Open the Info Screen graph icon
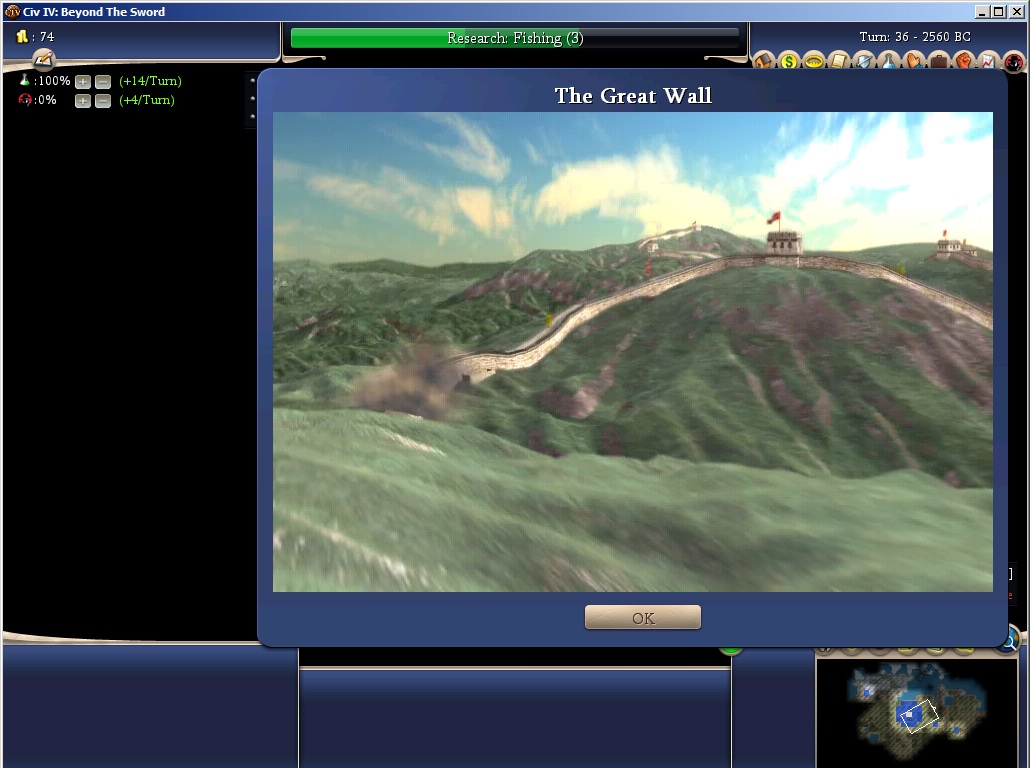The image size is (1030, 768). [x=989, y=62]
